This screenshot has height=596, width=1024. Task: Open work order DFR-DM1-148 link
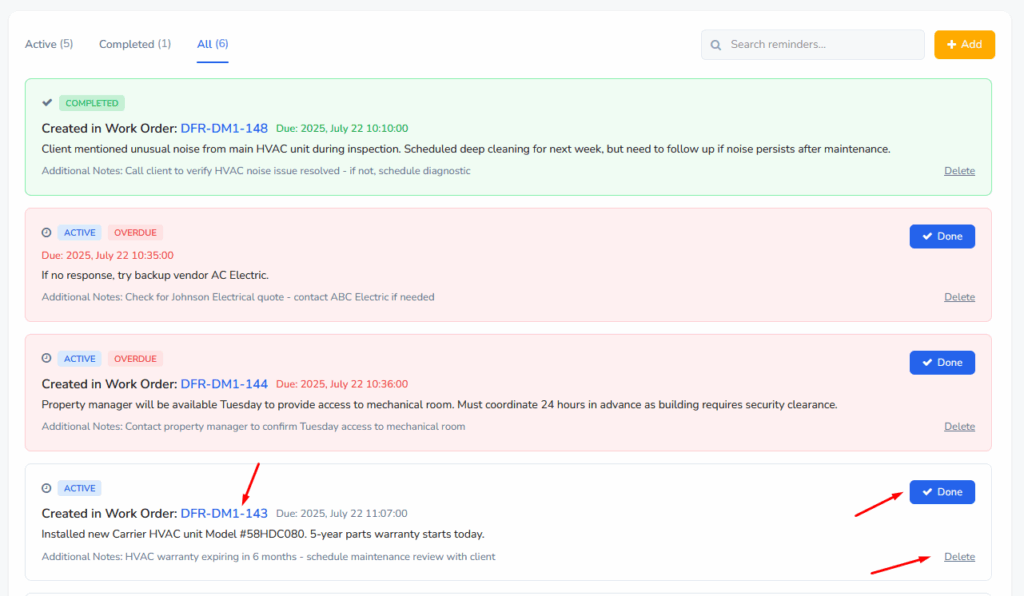224,129
